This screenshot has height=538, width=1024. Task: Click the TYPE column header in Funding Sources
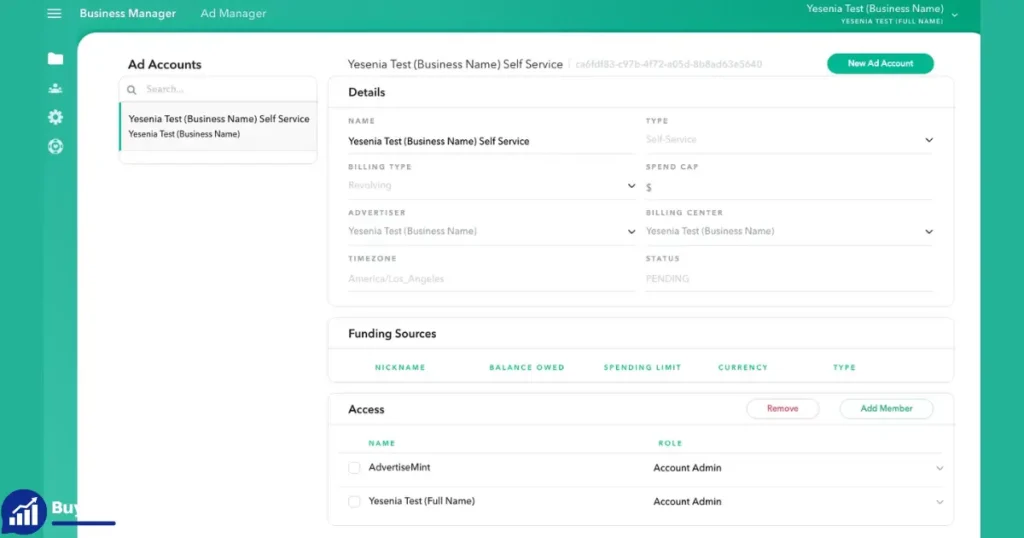[844, 368]
